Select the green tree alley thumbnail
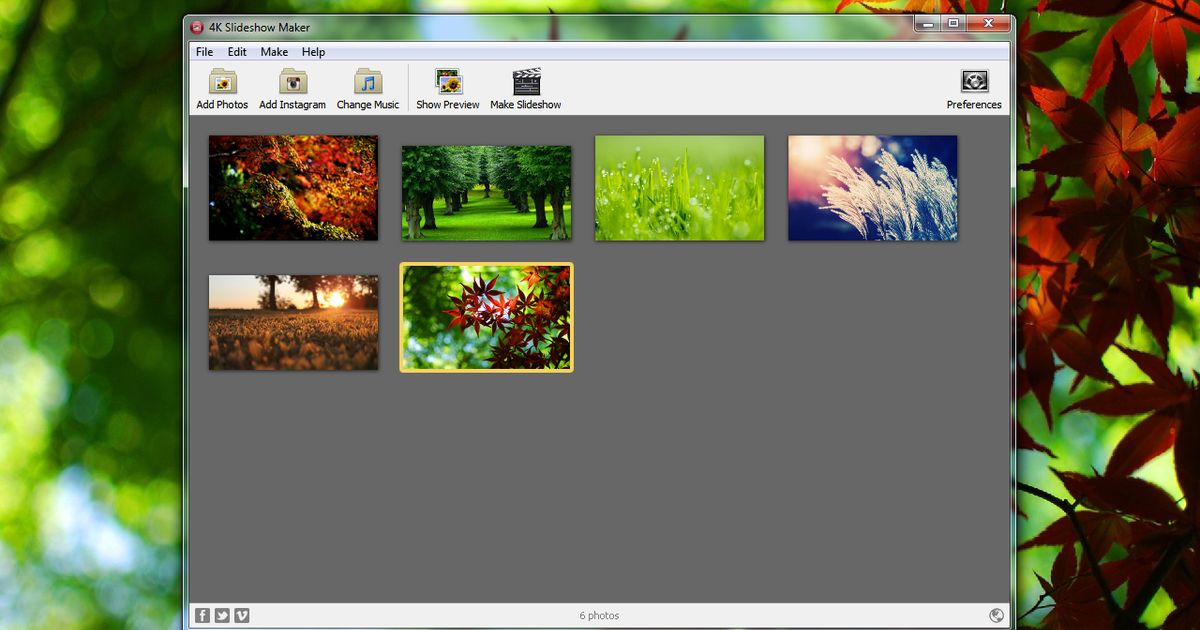The height and width of the screenshot is (630, 1200). [x=487, y=193]
